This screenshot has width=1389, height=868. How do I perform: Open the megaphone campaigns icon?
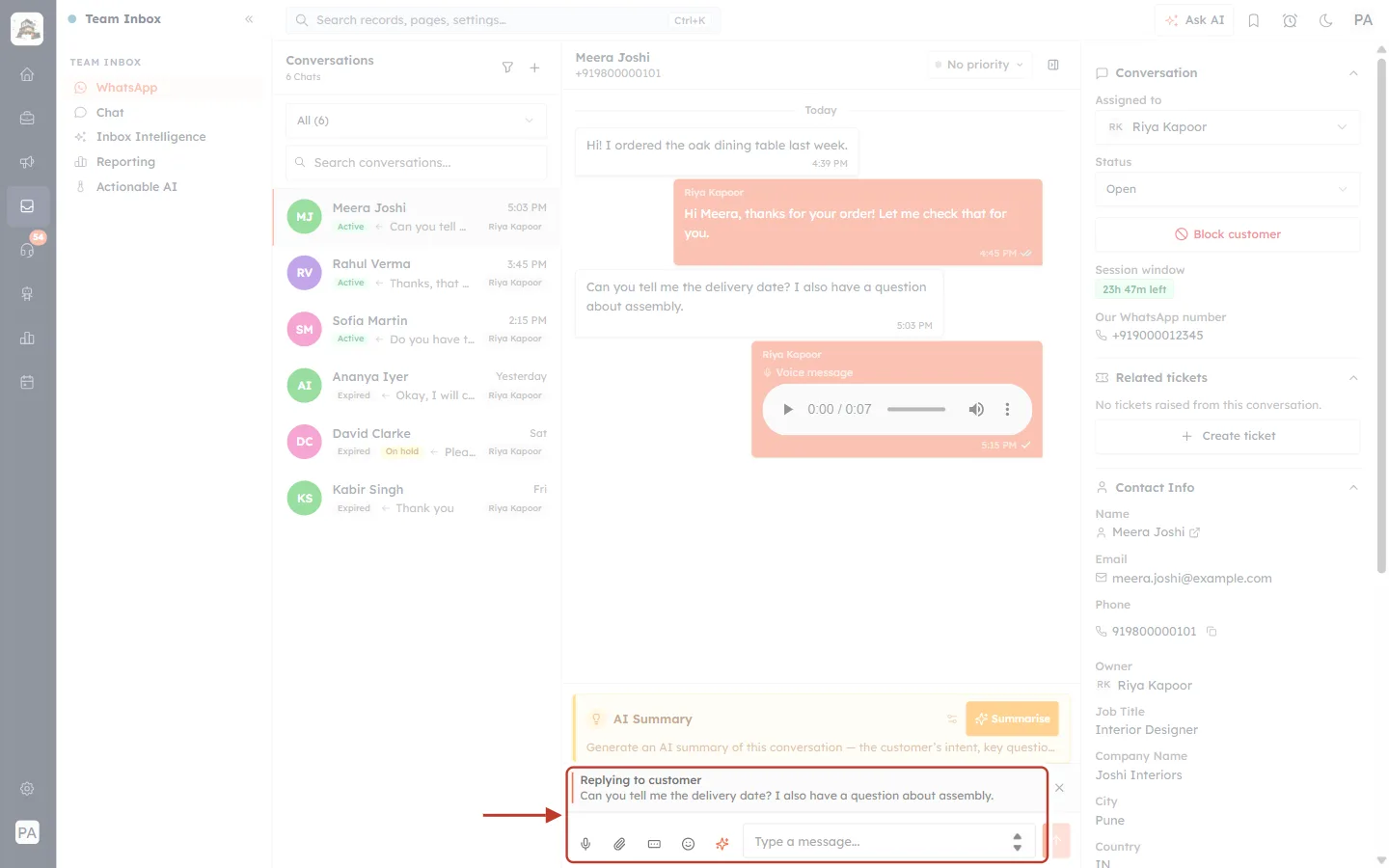[x=27, y=162]
